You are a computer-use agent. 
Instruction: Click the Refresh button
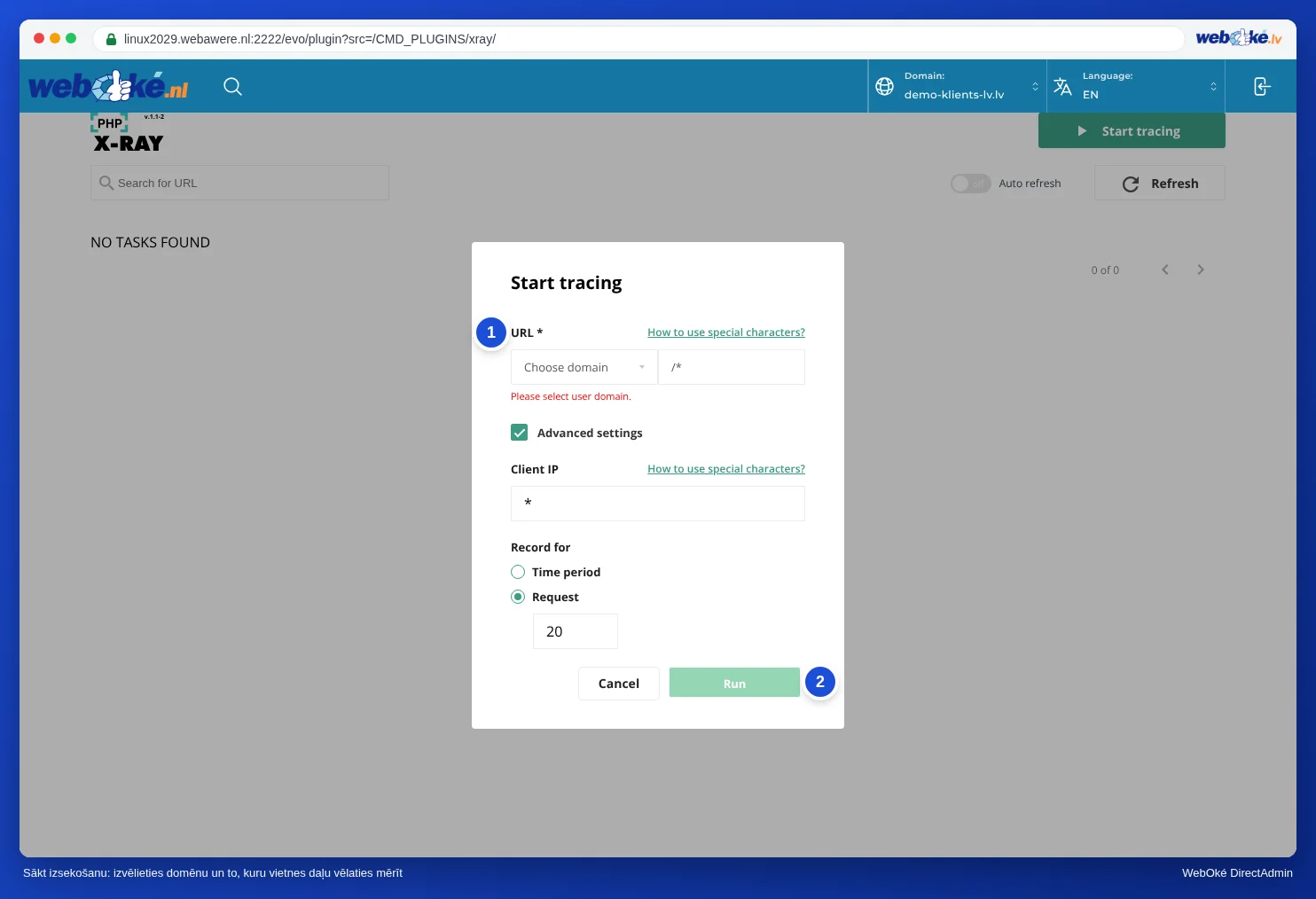click(1160, 184)
